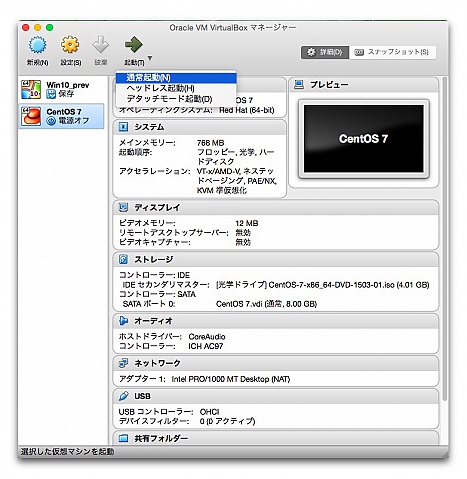
Task: Click the CentOS 7.vdi SATA port entry
Action: pos(266,304)
